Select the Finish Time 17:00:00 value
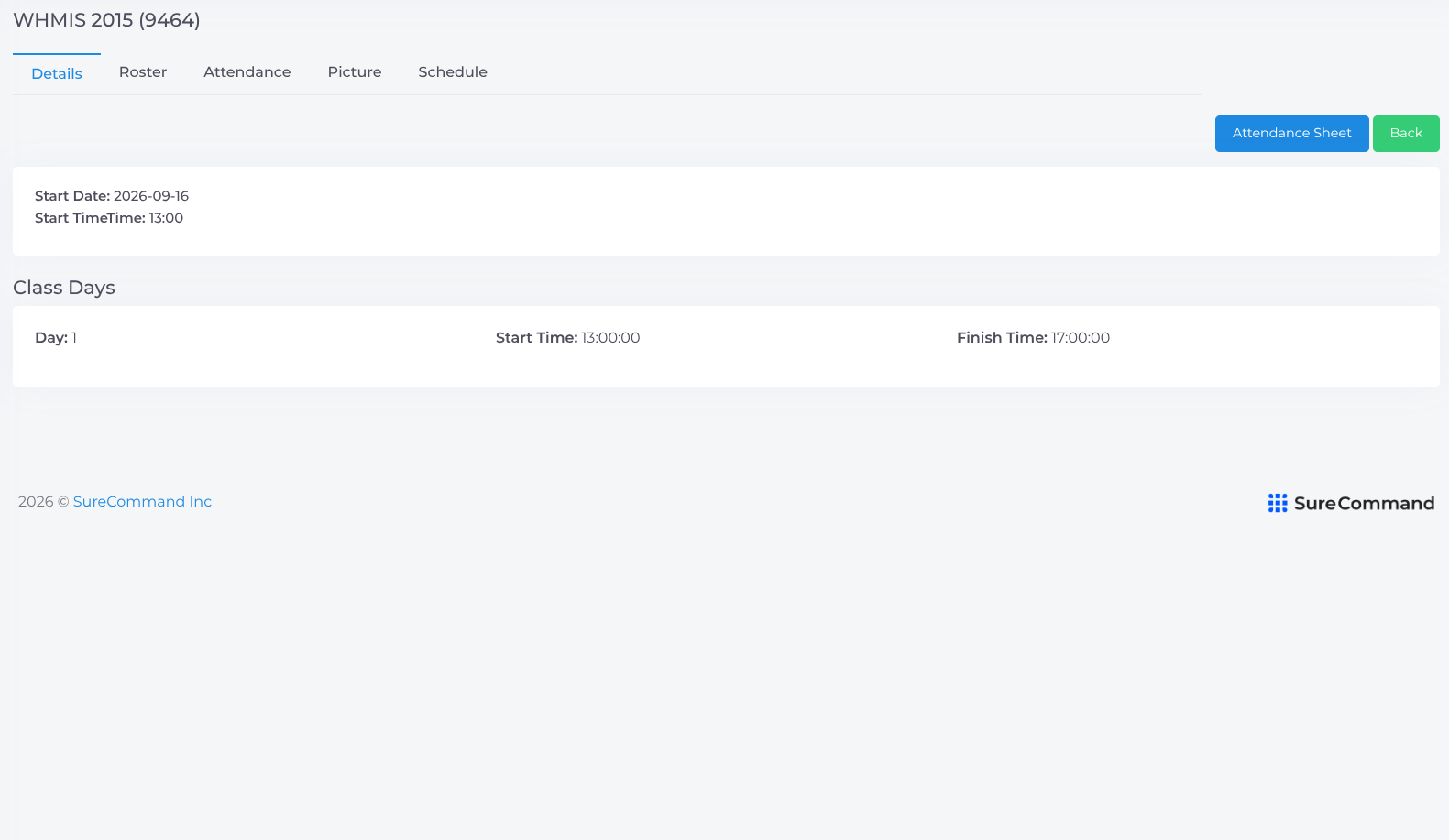 pos(1081,338)
